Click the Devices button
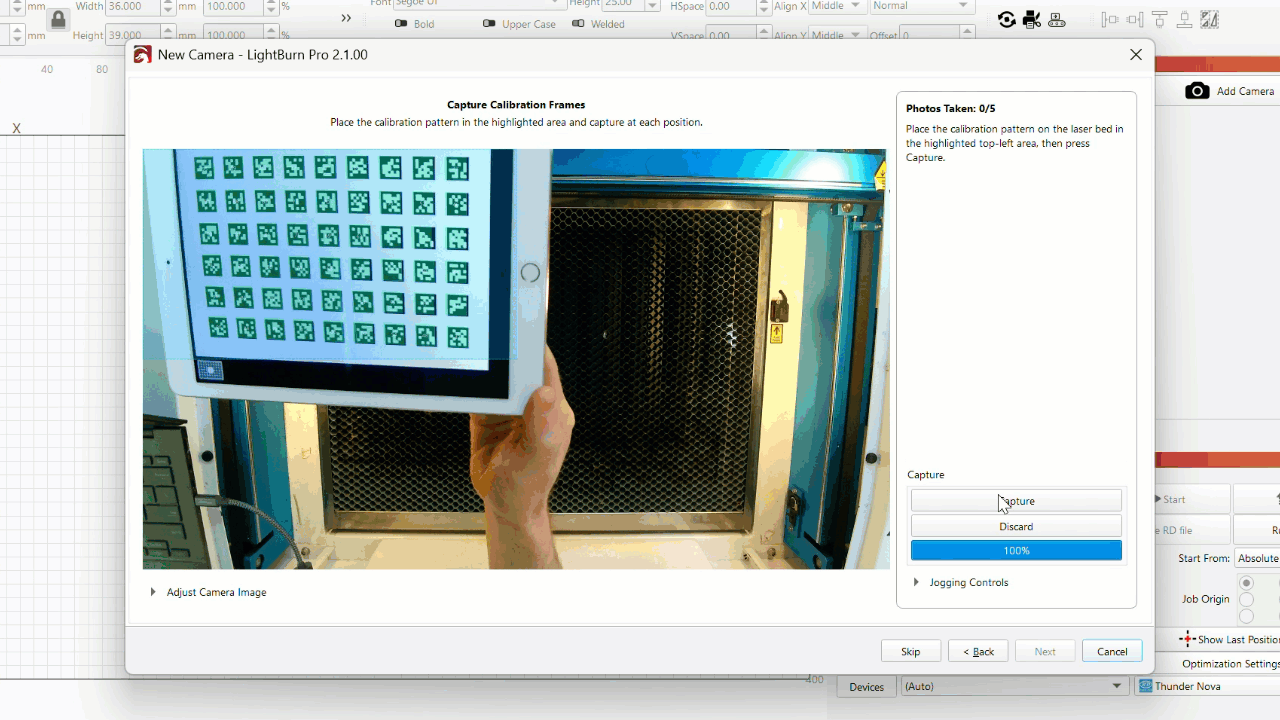The image size is (1280, 720). click(866, 686)
